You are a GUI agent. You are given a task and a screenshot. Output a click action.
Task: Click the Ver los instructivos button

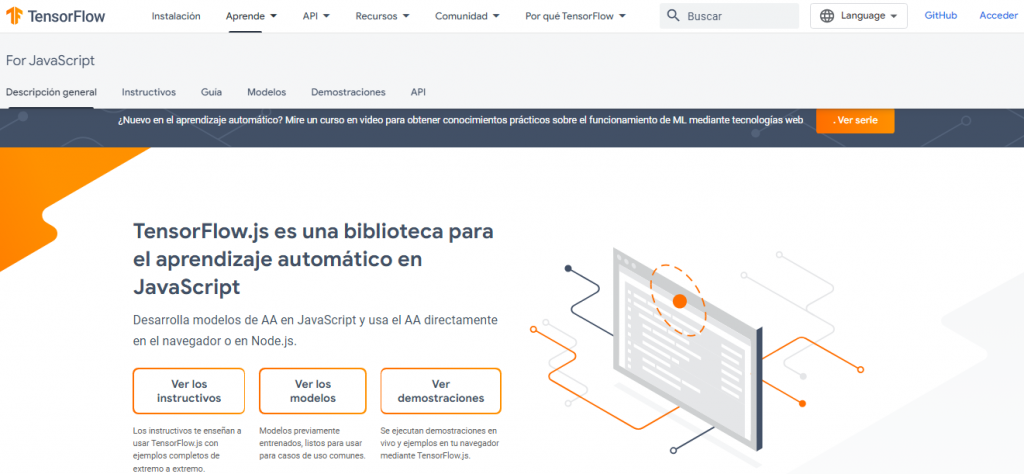tap(189, 391)
